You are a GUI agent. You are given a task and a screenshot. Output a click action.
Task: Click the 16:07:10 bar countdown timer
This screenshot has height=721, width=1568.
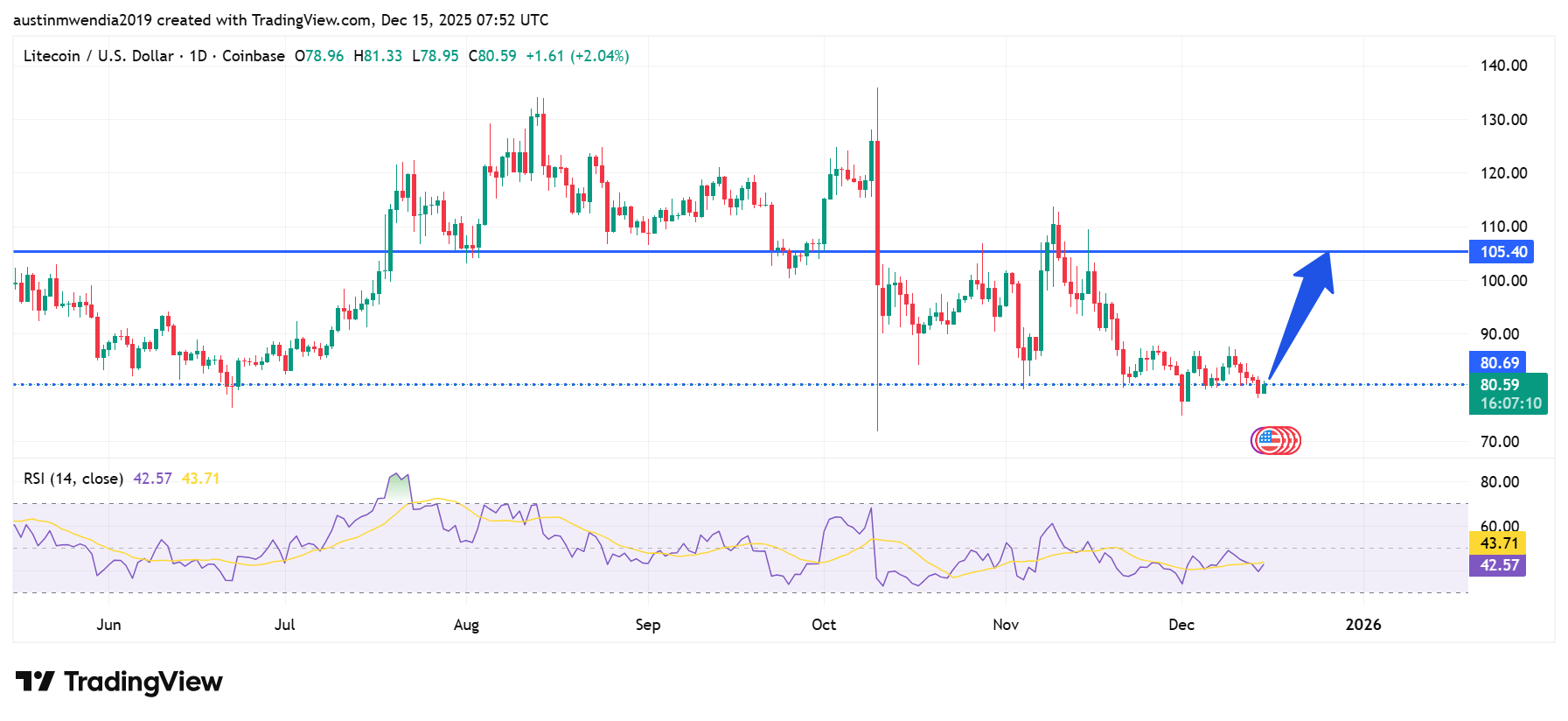click(1510, 403)
